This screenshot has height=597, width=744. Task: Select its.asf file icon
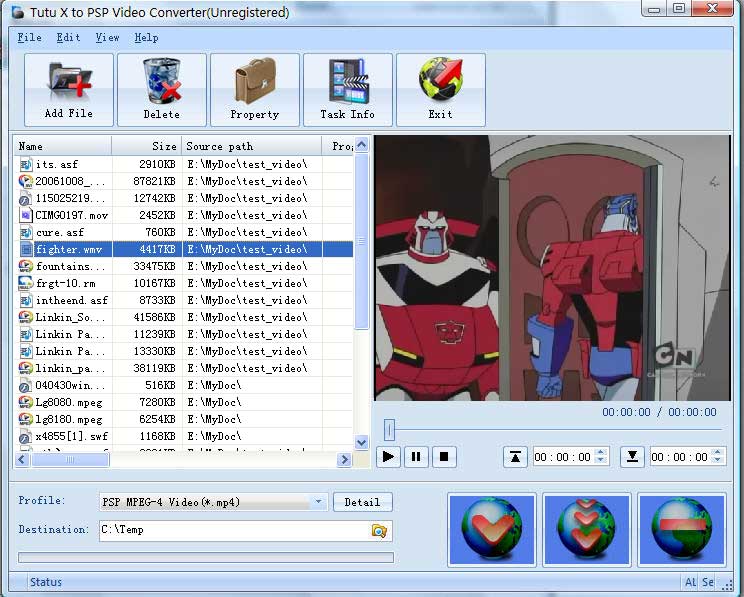[26, 164]
